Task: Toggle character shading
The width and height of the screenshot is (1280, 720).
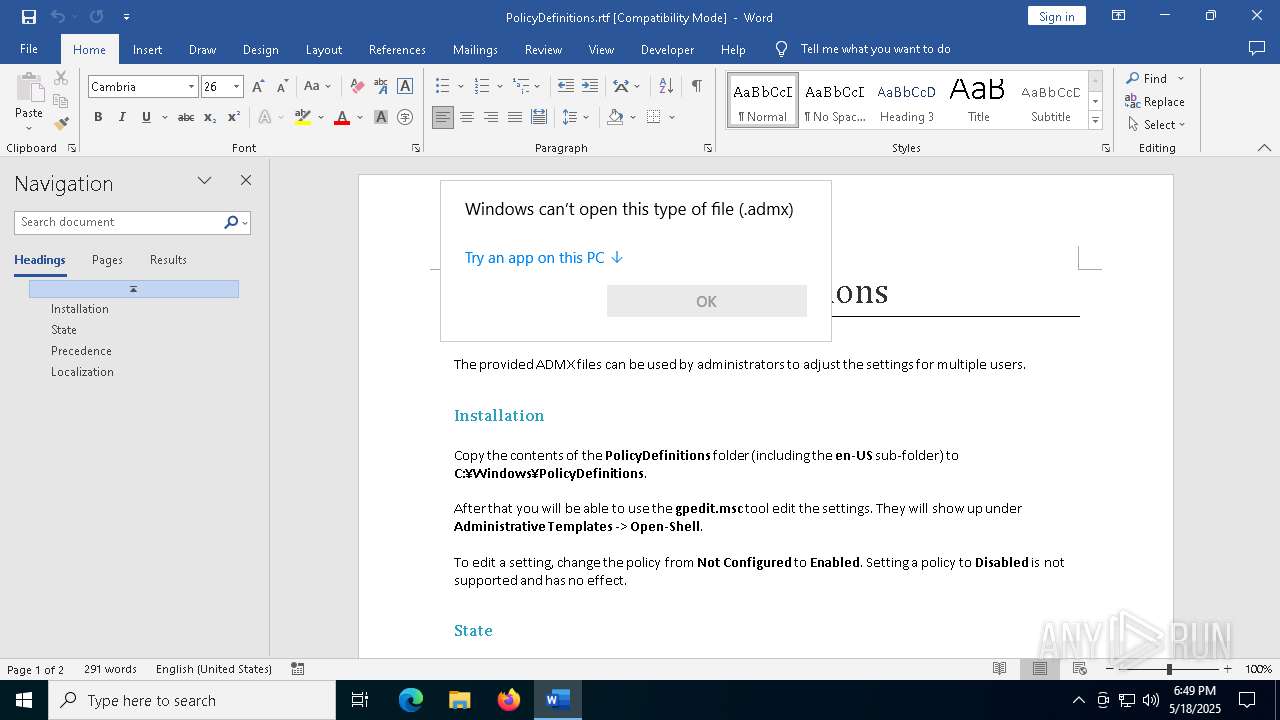Action: tap(381, 117)
